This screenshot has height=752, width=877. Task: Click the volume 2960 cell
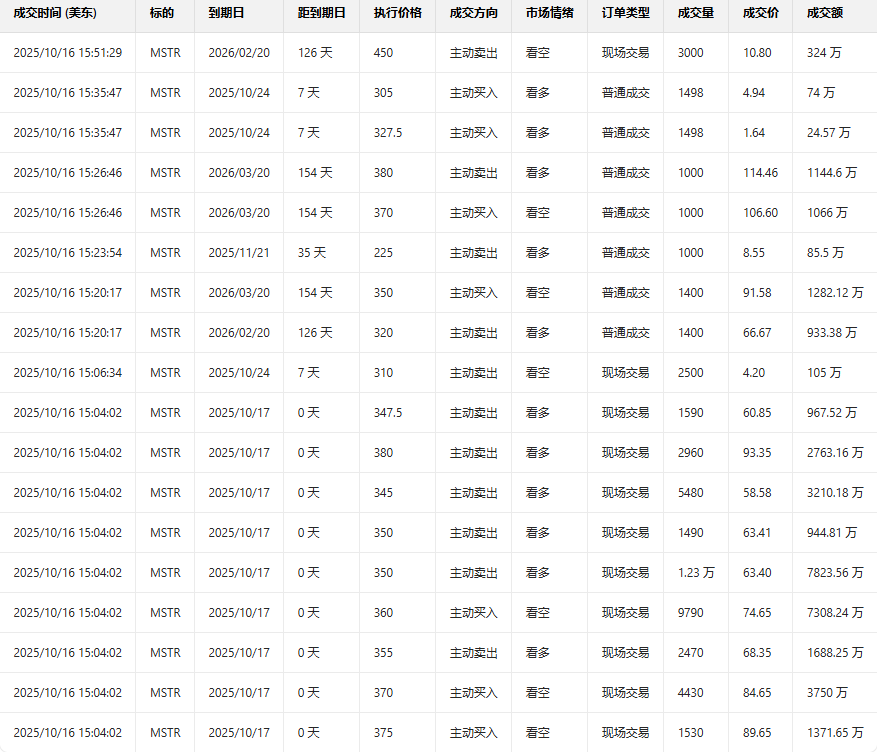[x=691, y=453]
